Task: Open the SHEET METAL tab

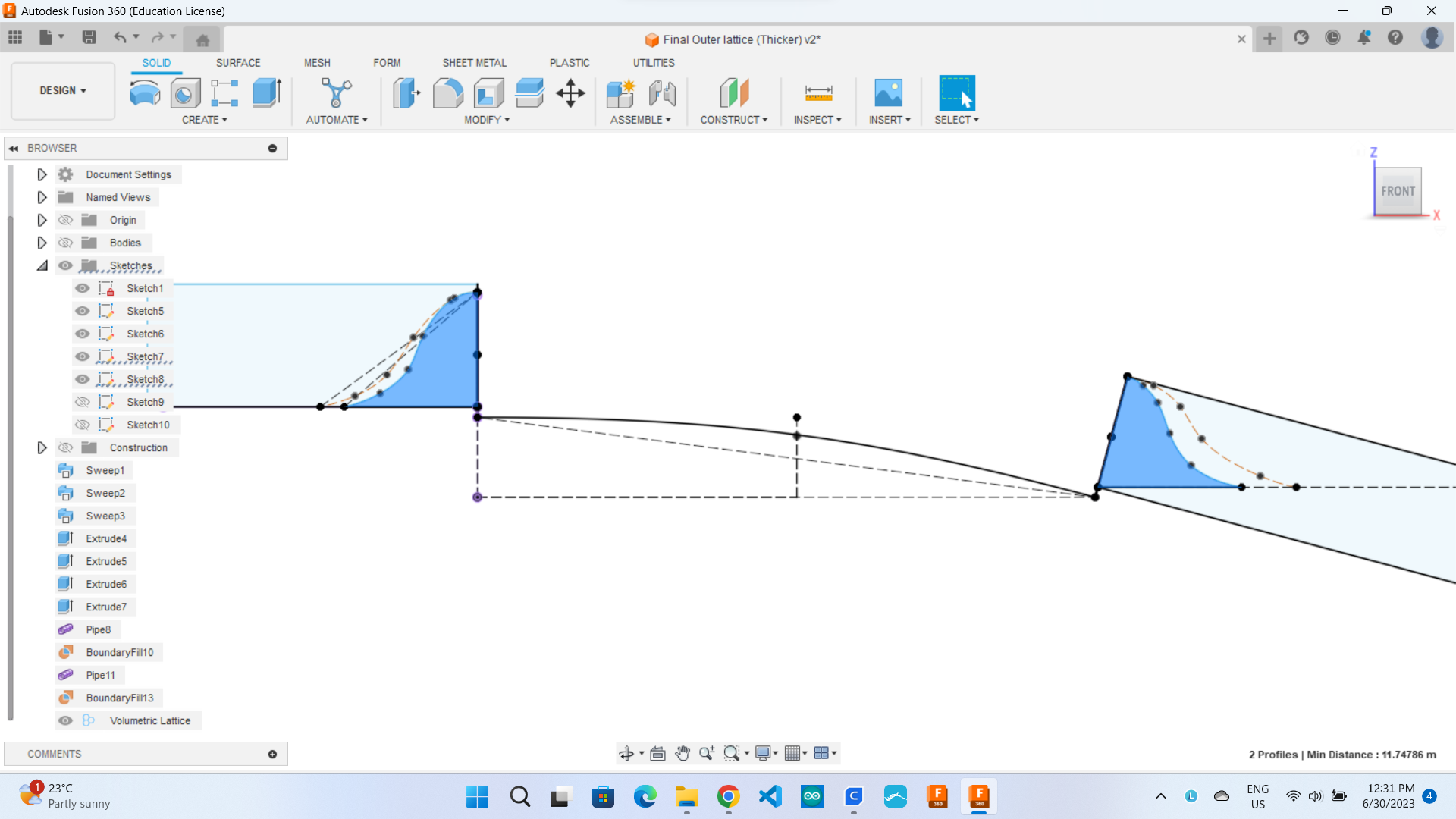Action: click(x=474, y=63)
